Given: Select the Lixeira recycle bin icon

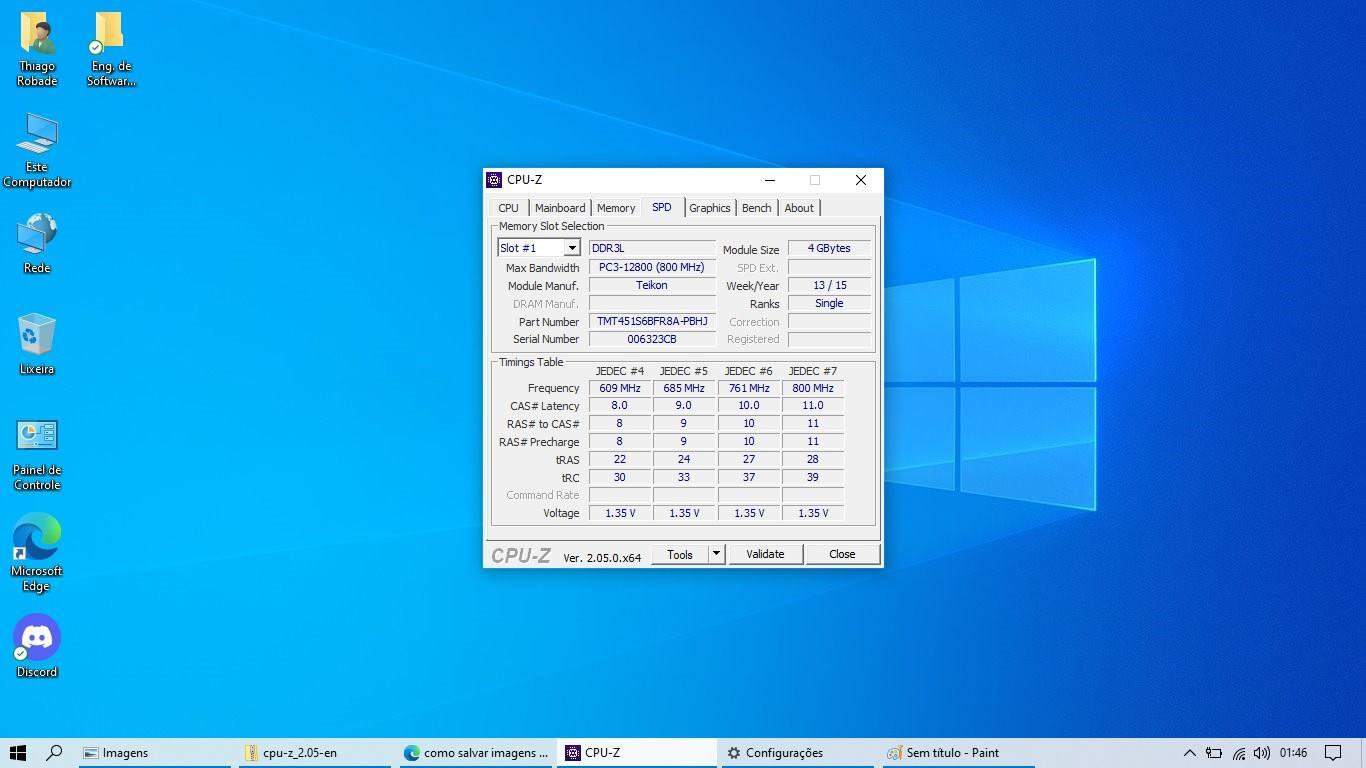Looking at the screenshot, I should pyautogui.click(x=37, y=344).
